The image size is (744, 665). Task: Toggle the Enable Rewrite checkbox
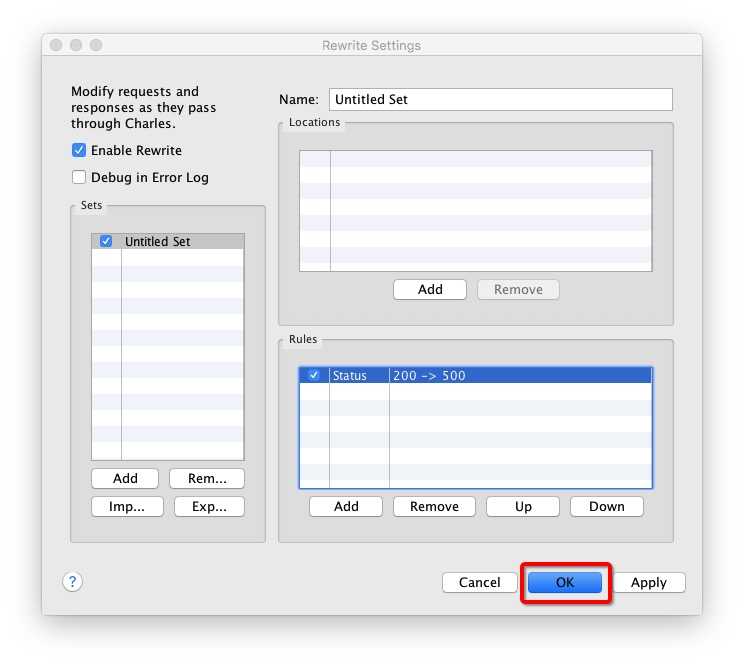coord(79,150)
